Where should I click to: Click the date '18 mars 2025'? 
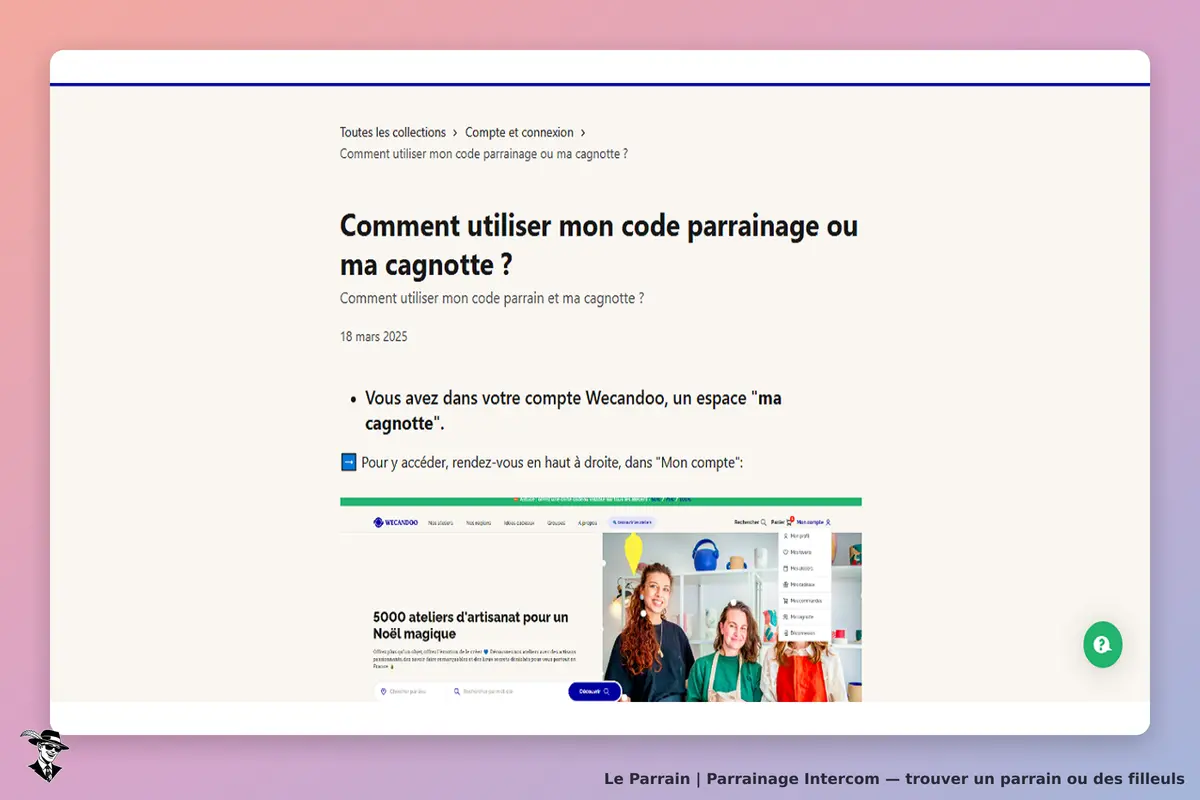click(x=374, y=337)
